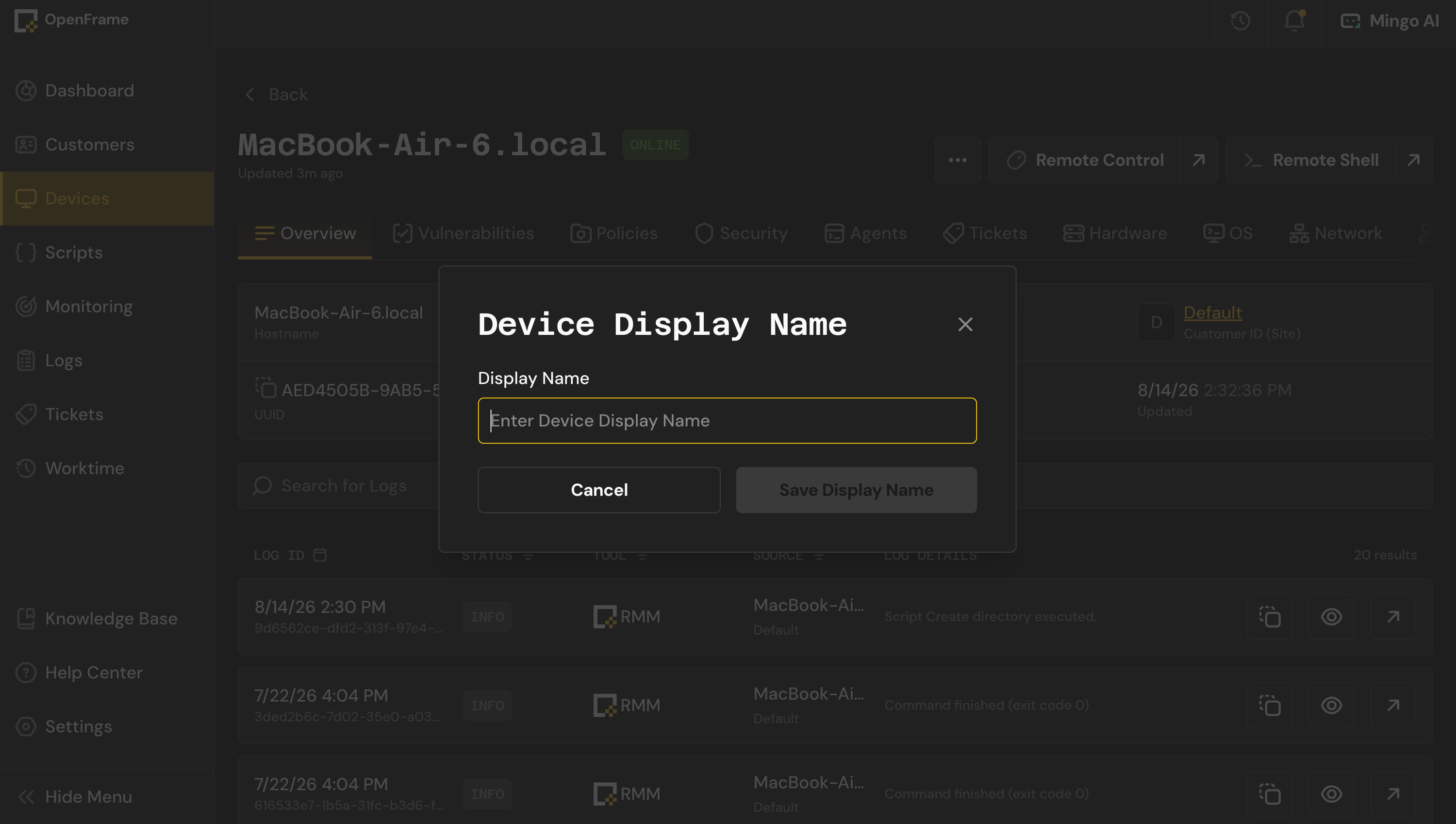1456x824 pixels.
Task: Open Dashboard from the sidebar
Action: click(x=107, y=91)
